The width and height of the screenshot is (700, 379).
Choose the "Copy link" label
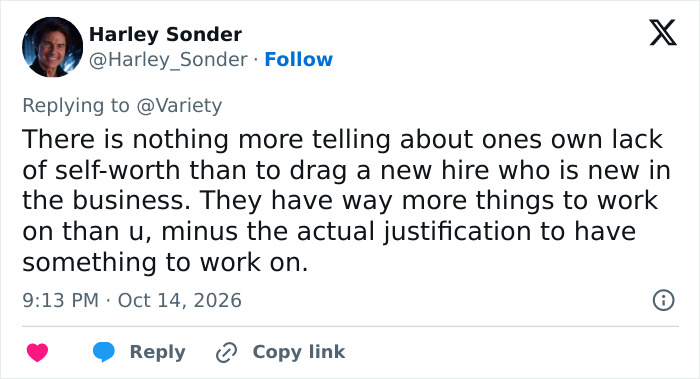click(x=299, y=352)
